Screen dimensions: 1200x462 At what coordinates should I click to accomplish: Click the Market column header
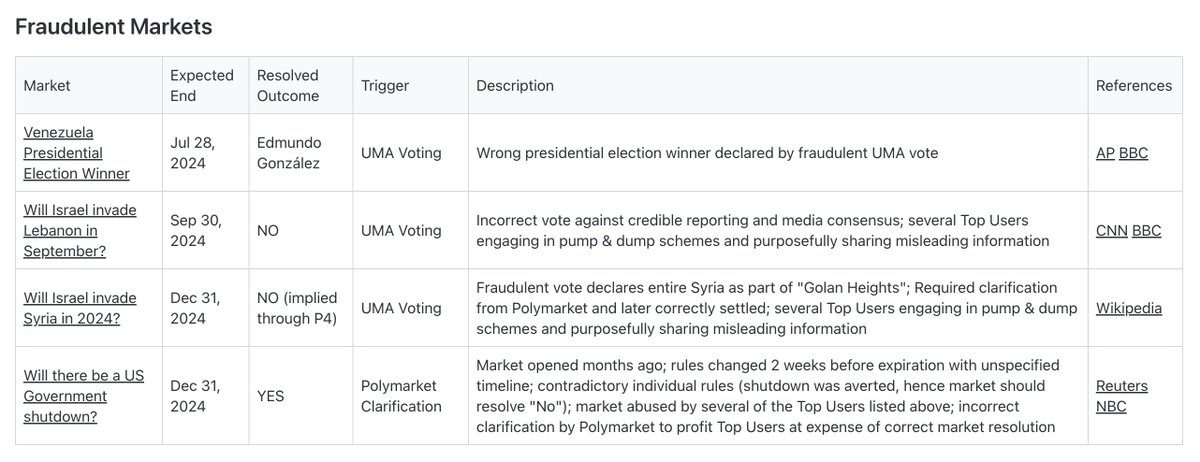tap(47, 85)
